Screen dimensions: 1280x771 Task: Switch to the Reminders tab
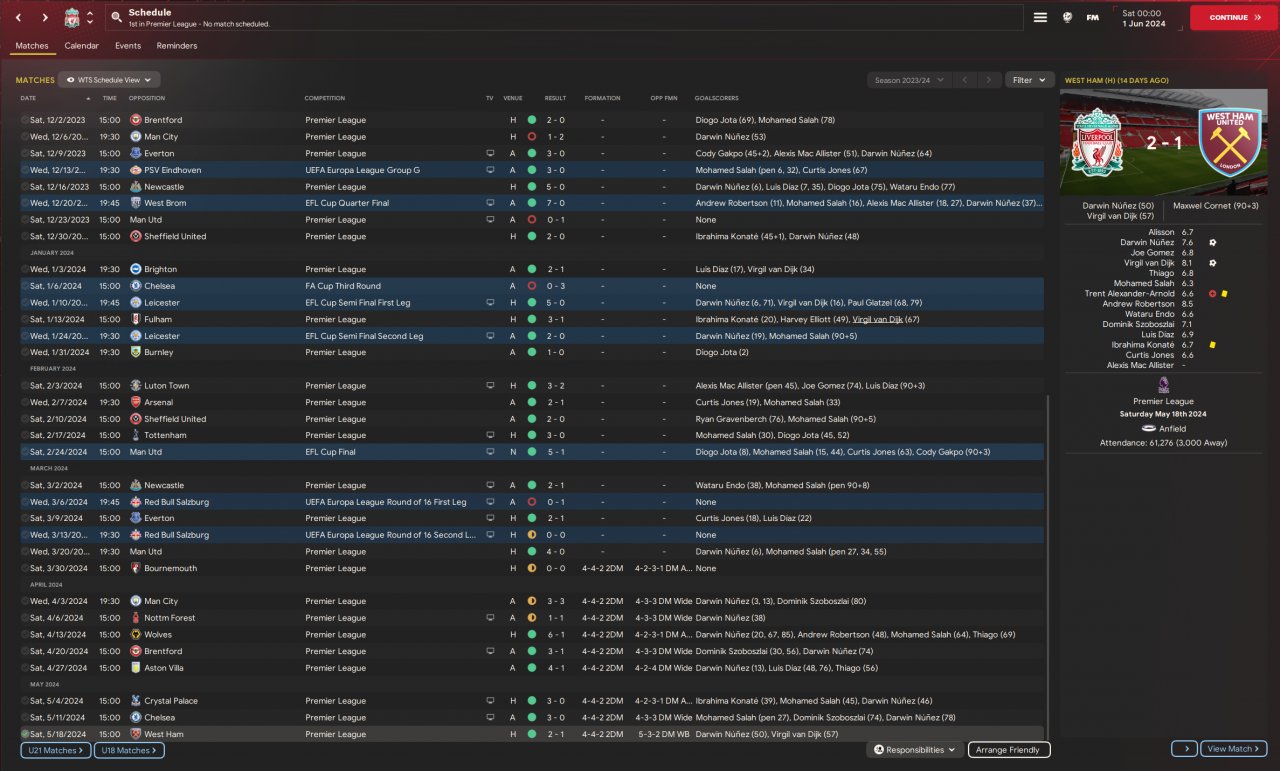pos(177,46)
